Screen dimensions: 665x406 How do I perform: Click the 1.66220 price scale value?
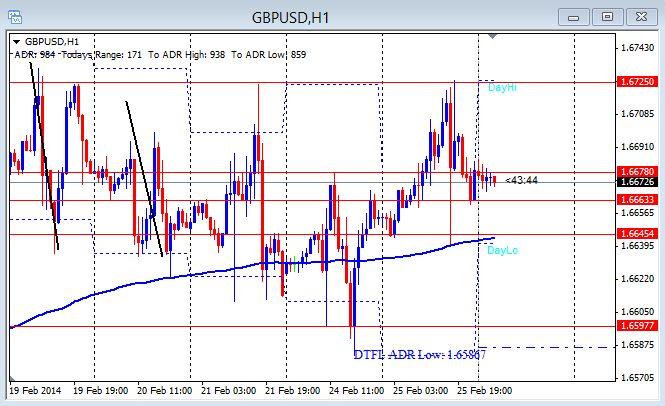[x=637, y=279]
